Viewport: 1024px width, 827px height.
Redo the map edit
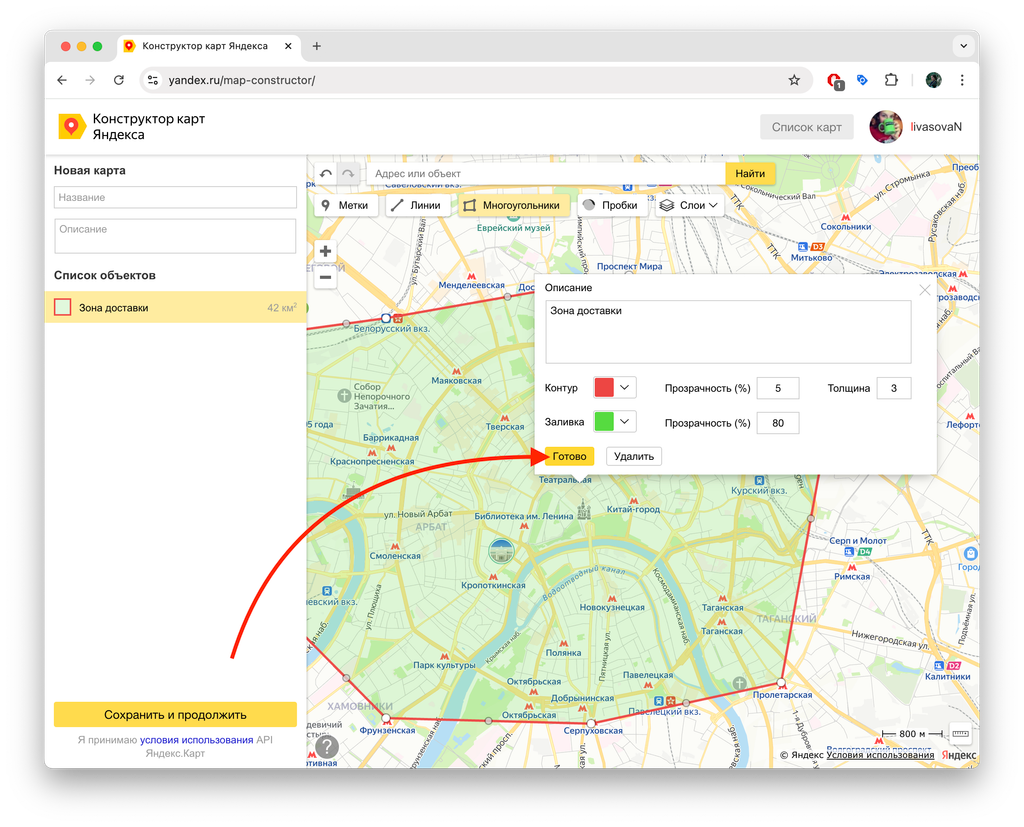pos(348,174)
